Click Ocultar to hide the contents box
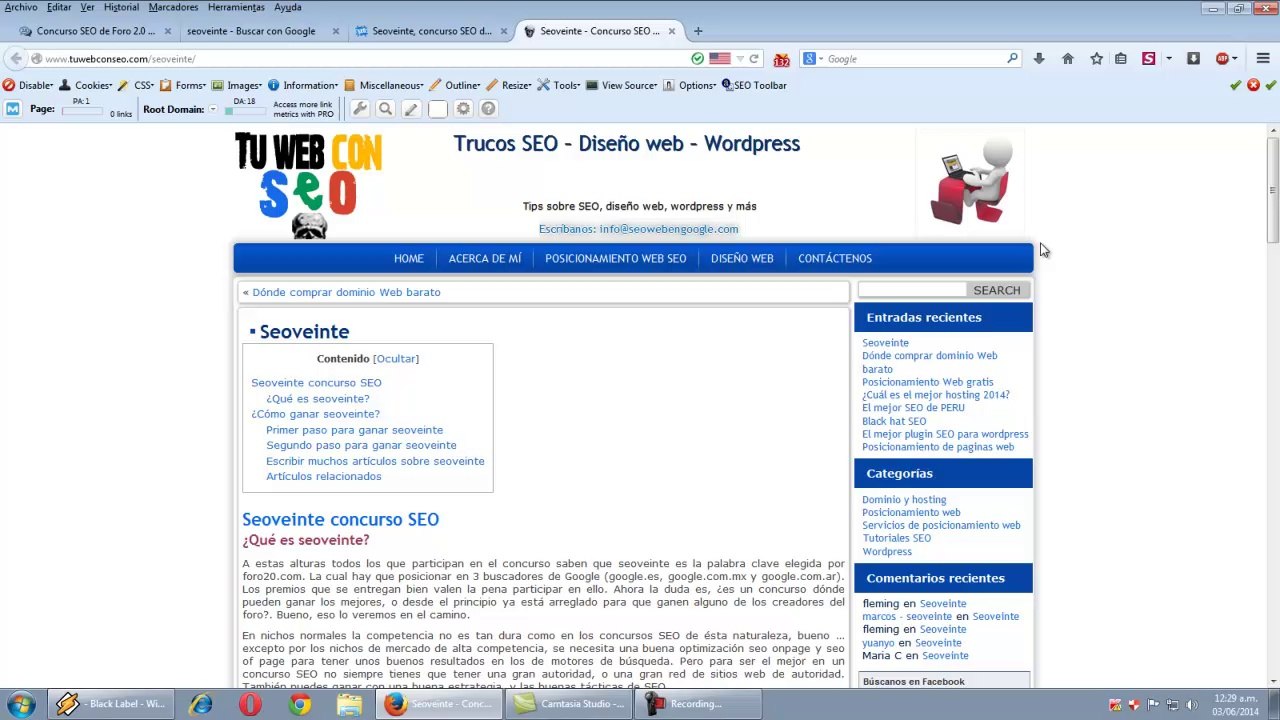This screenshot has width=1280, height=720. (x=396, y=359)
